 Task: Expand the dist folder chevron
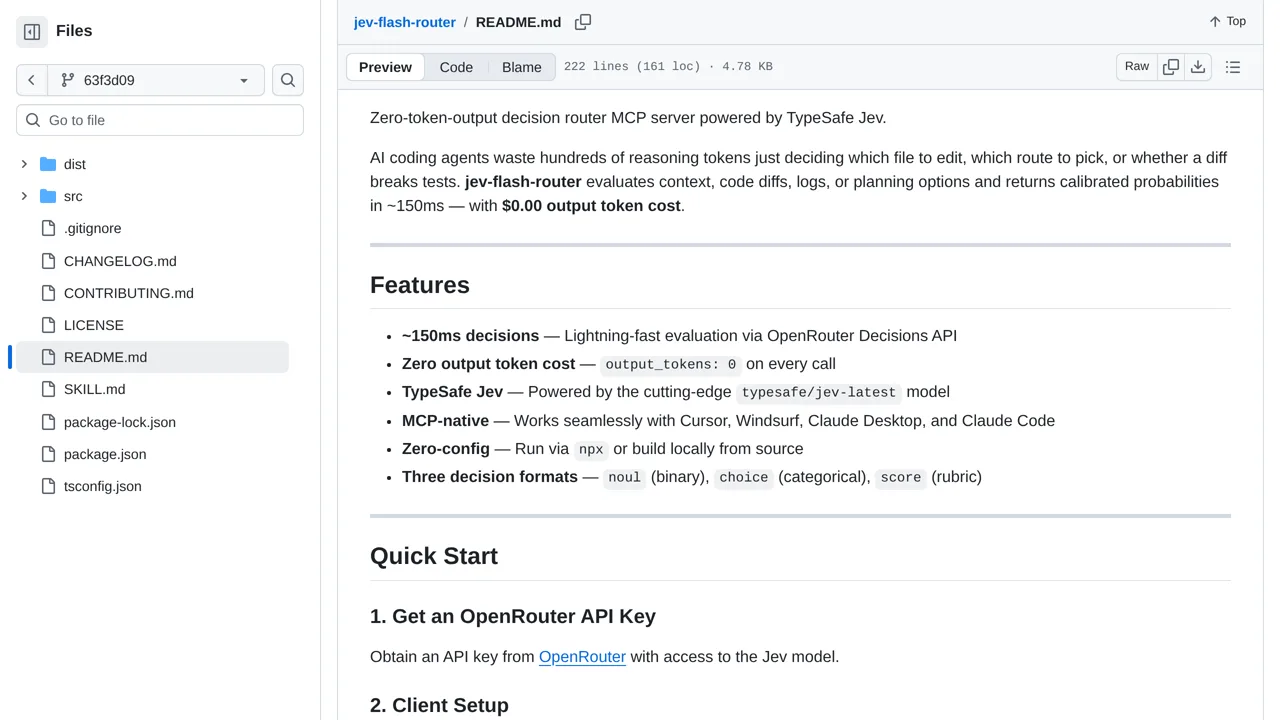click(24, 164)
